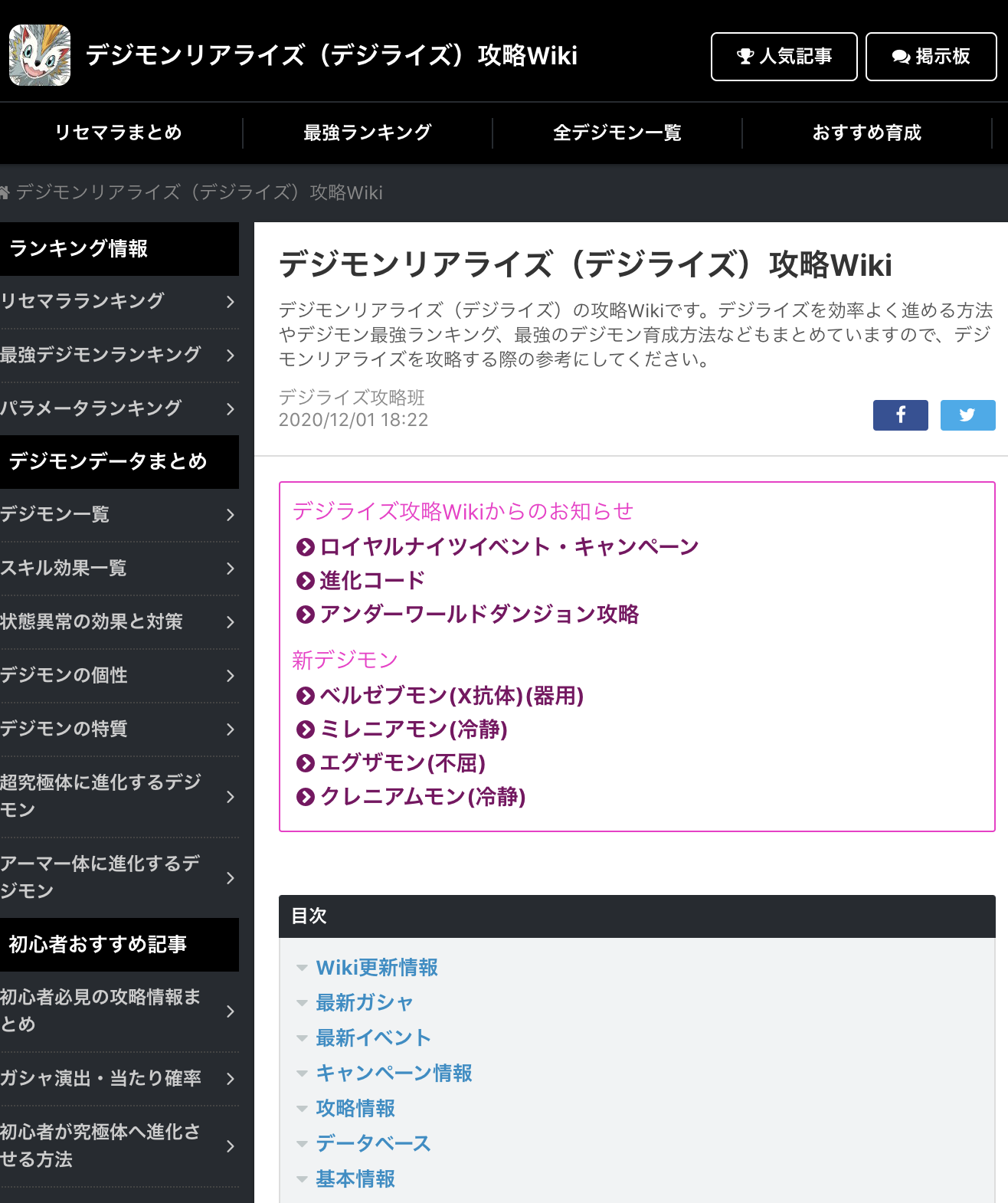Click the デジライズ攻略Wikiからのお知らせ heading
Image resolution: width=1008 pixels, height=1203 pixels.
463,511
